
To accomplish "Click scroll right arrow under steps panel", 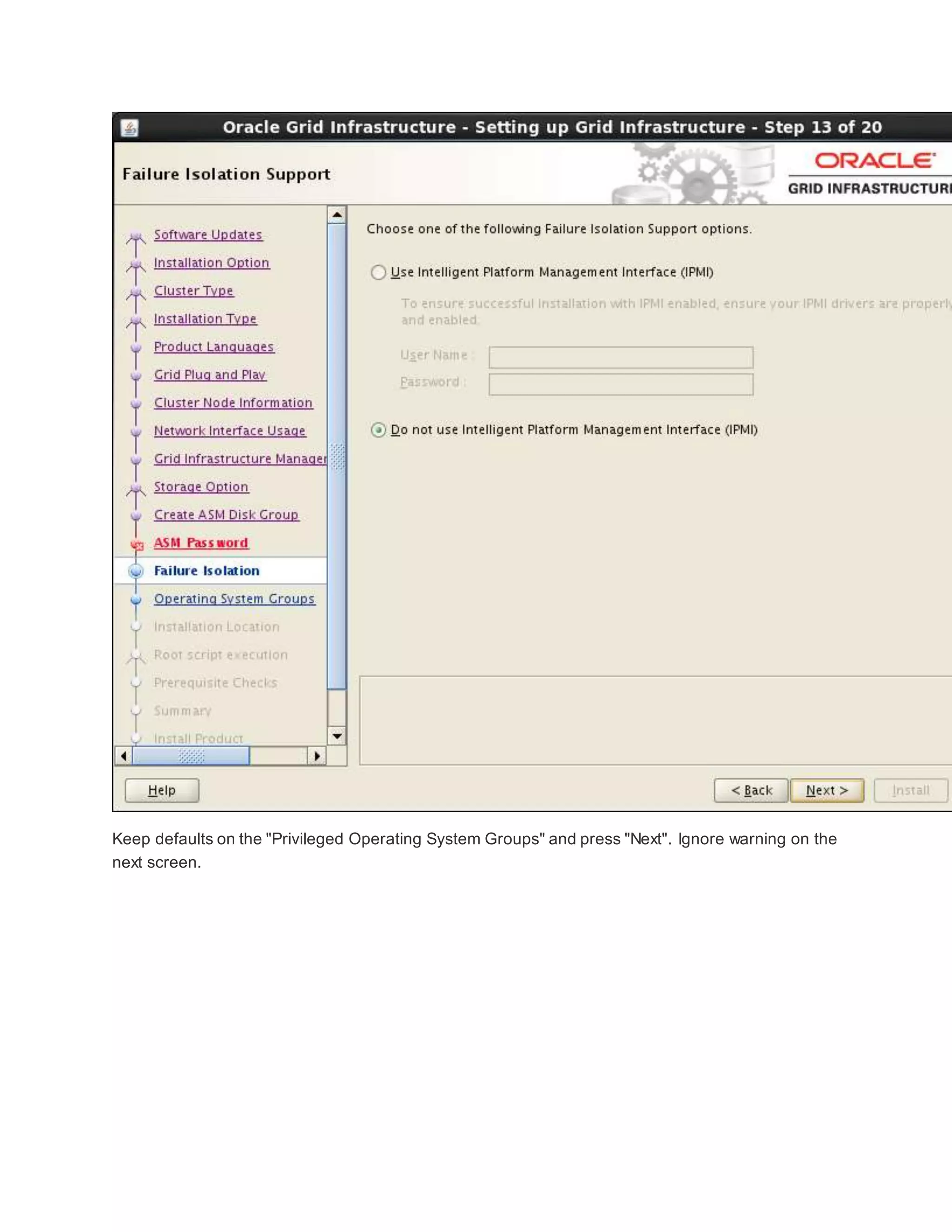I will [x=317, y=756].
